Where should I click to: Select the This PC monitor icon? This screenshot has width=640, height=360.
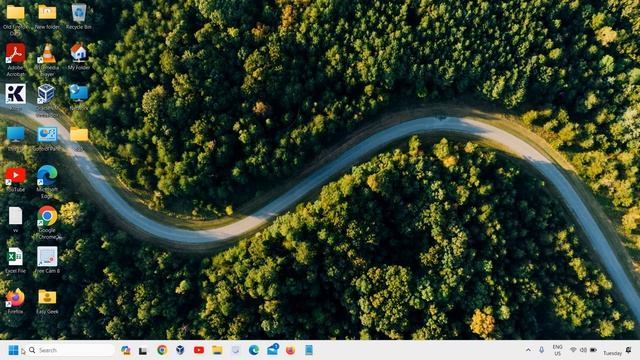(x=16, y=138)
